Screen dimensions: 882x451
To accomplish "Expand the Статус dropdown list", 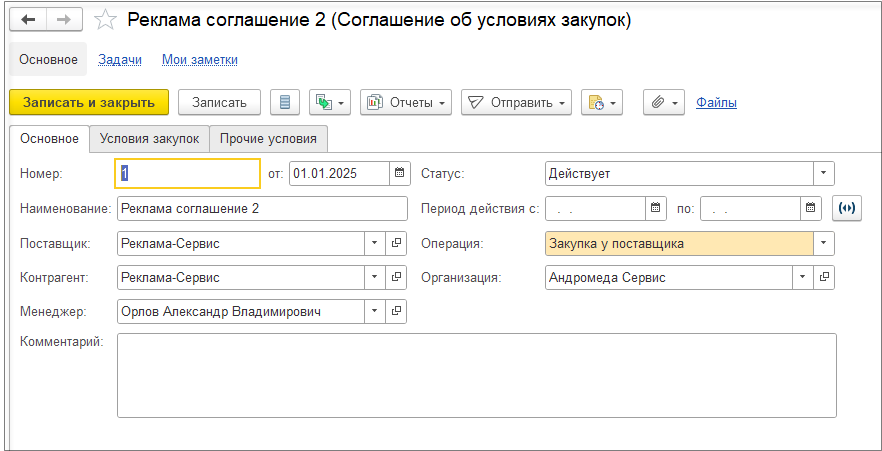I will pos(823,174).
